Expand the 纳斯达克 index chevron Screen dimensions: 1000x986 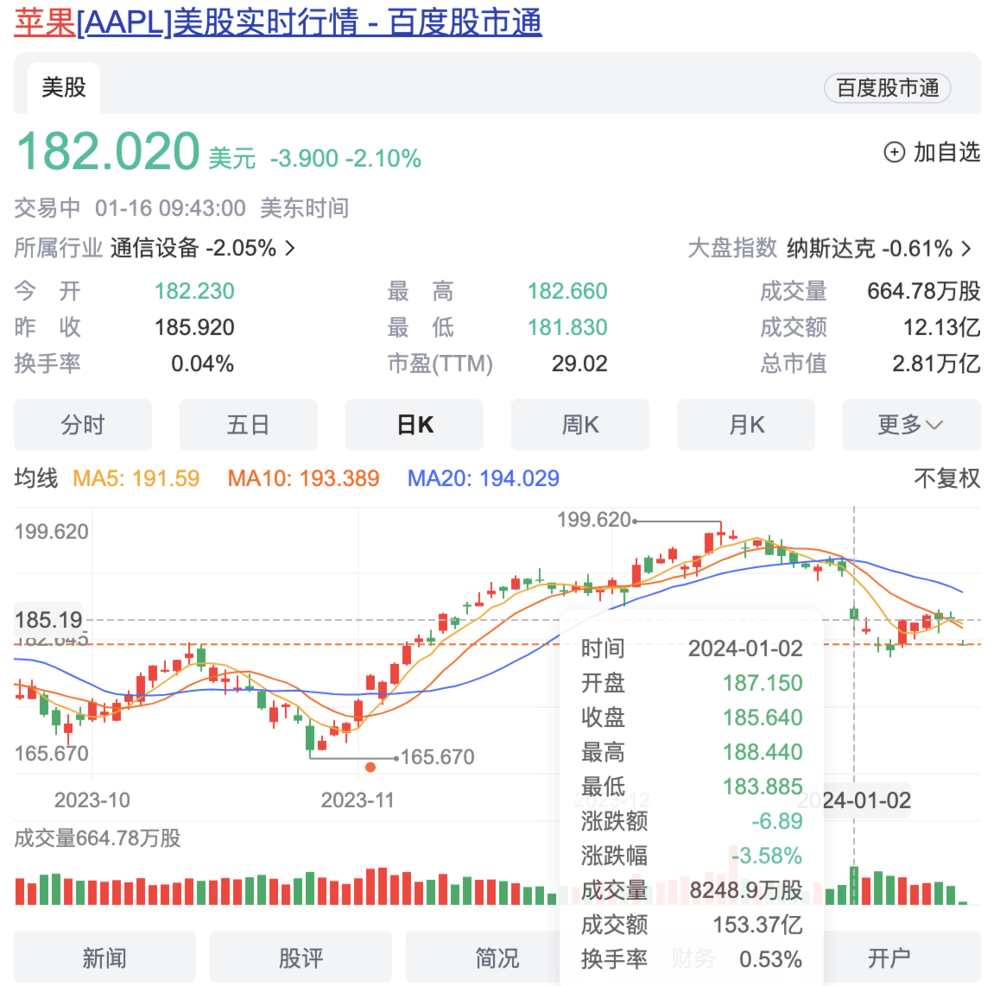(966, 248)
